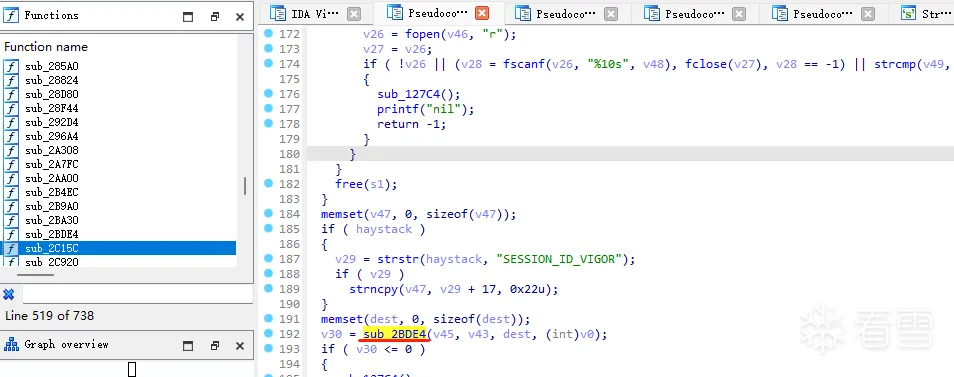The height and width of the screenshot is (377, 954).
Task: Toggle breakpoint dot on line 192
Action: [x=268, y=333]
